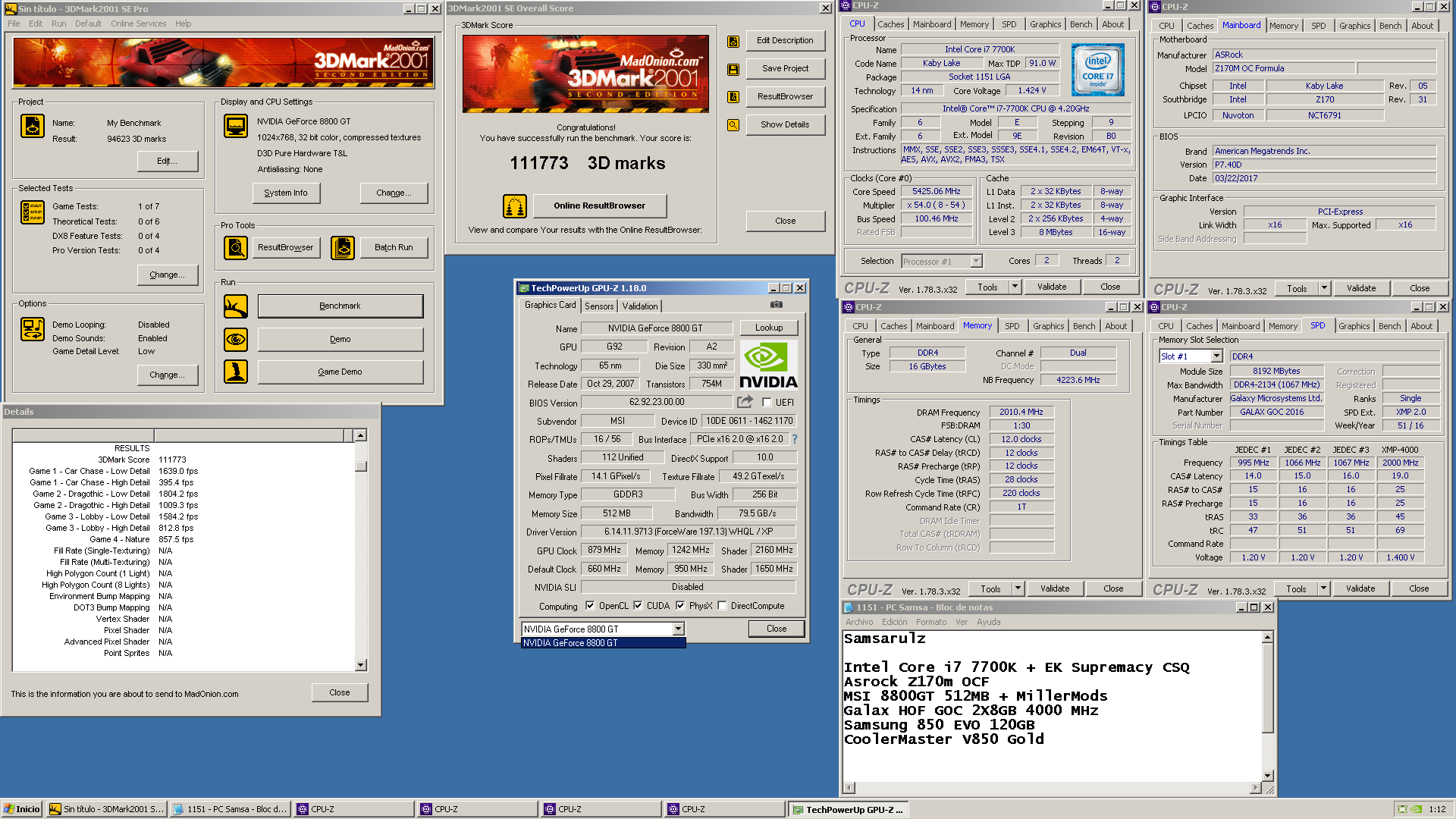Viewport: 1456px width, 819px height.
Task: Open the Online Services menu in 3DMark
Action: 138,24
